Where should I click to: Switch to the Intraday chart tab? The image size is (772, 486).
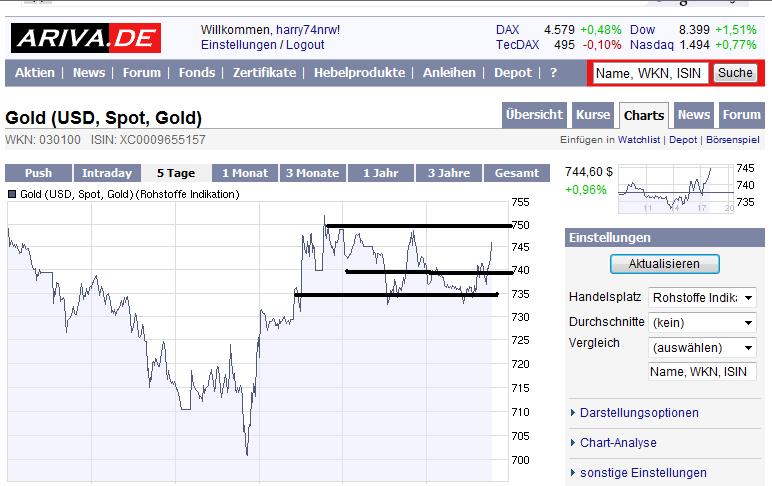[x=107, y=173]
